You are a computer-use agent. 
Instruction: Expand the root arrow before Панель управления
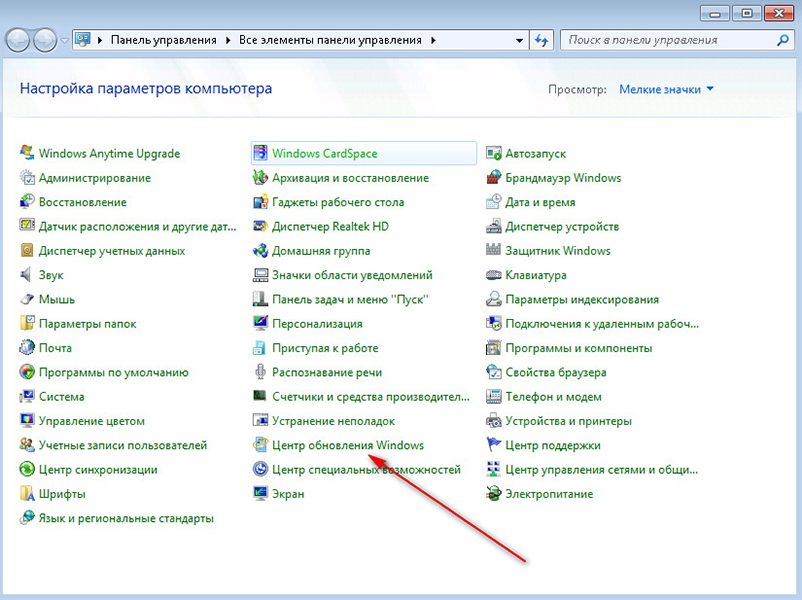(100, 40)
